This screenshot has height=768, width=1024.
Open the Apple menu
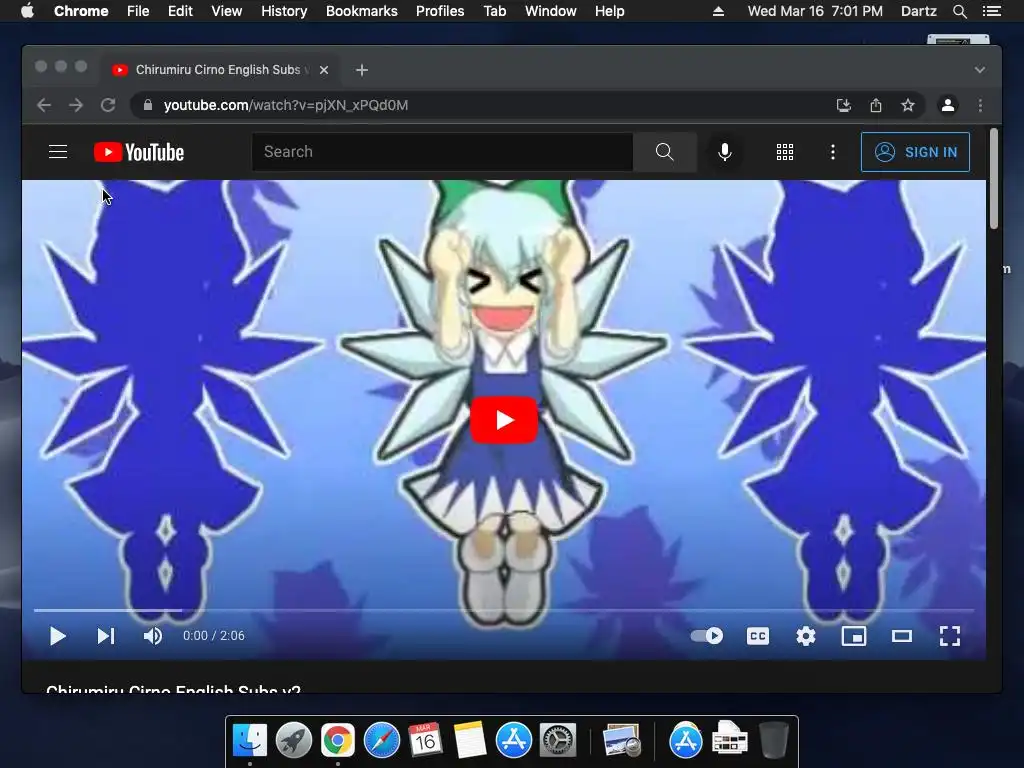coord(27,11)
